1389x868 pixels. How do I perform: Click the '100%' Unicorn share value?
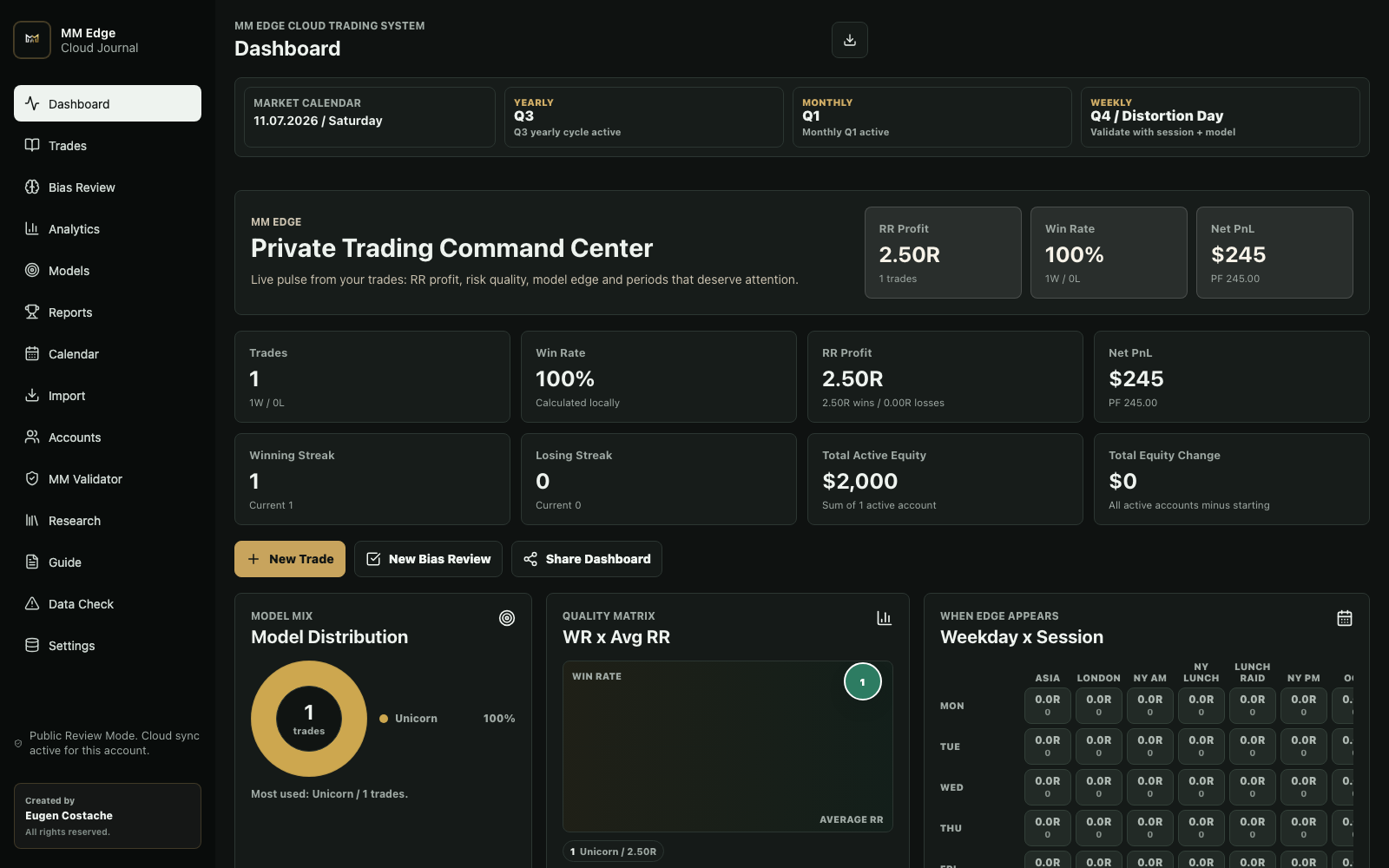(x=499, y=719)
